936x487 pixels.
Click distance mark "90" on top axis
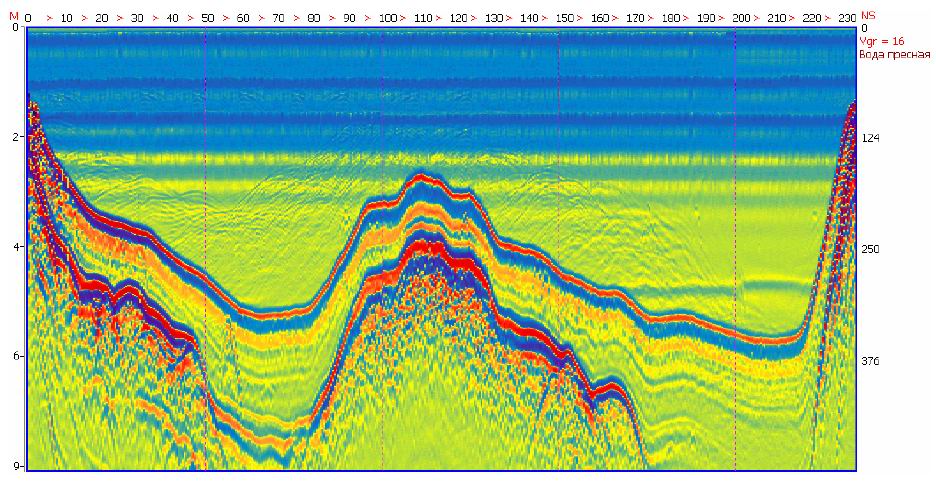350,19
